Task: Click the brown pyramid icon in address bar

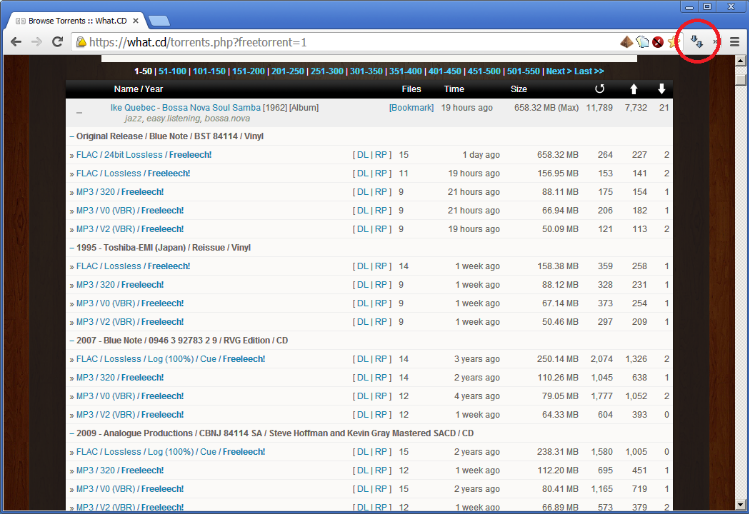Action: point(626,42)
